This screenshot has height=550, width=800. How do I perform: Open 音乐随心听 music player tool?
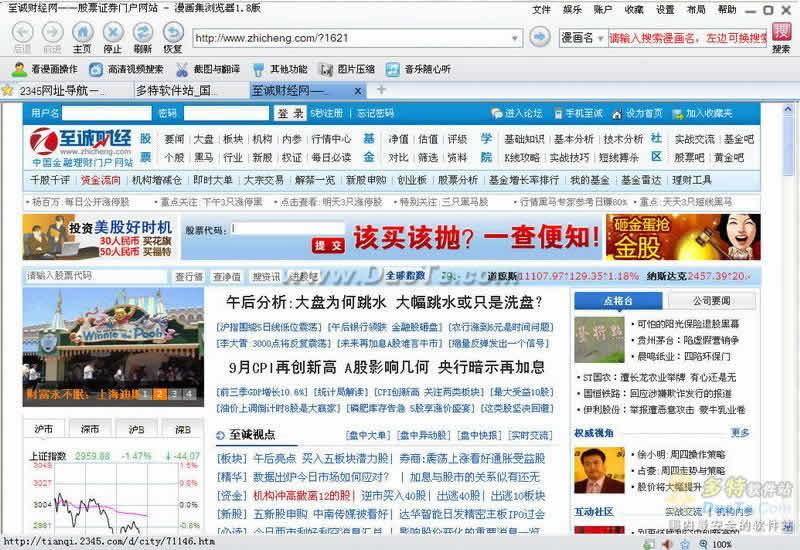418,70
